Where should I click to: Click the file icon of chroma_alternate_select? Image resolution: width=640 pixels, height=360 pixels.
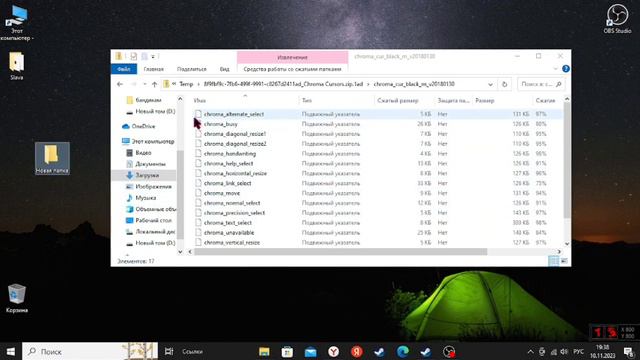click(x=198, y=114)
